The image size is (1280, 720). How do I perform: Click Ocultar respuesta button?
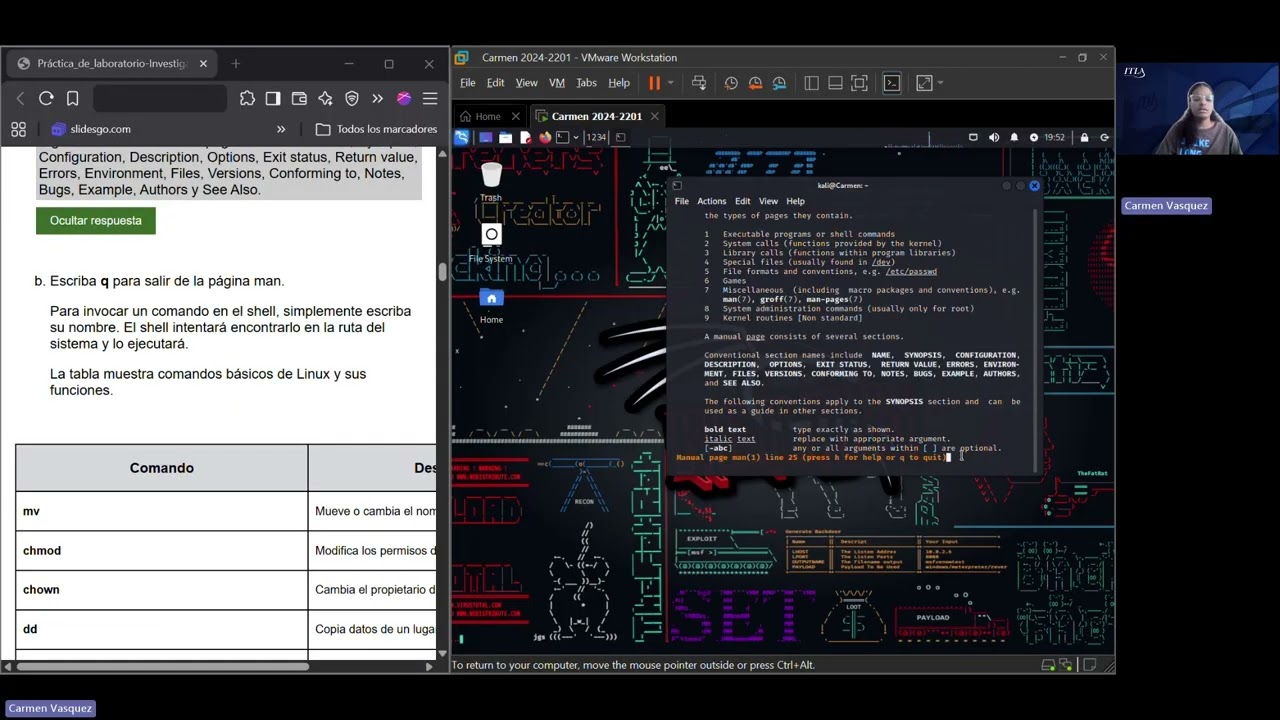click(x=96, y=220)
